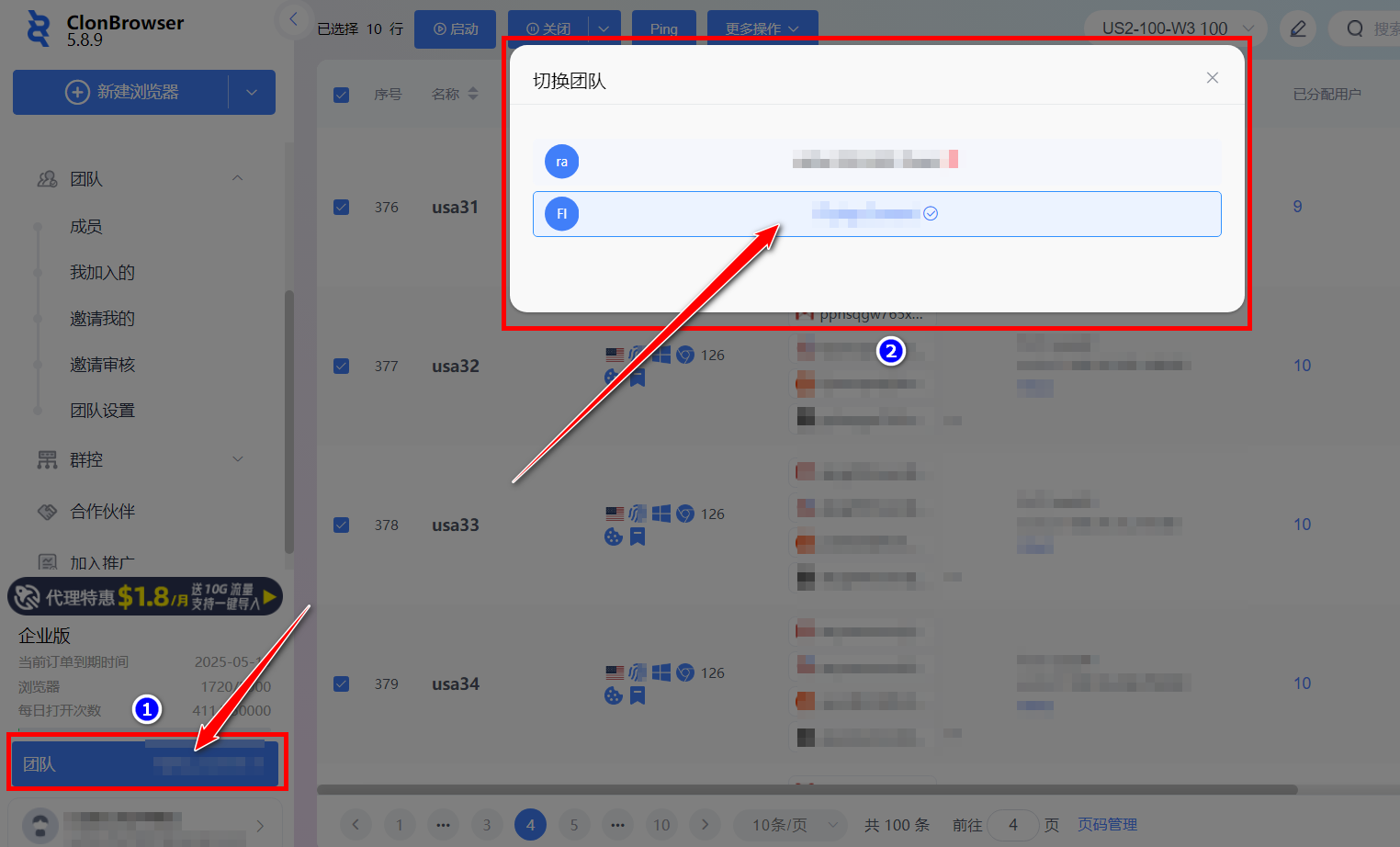Open the 更多操作 dropdown menu
The height and width of the screenshot is (847, 1400).
[762, 29]
